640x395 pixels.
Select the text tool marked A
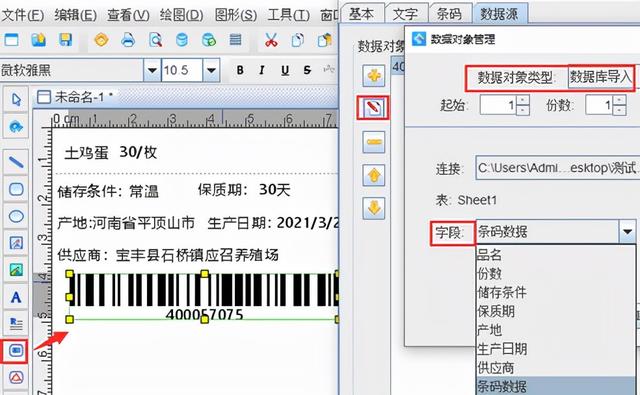point(16,297)
